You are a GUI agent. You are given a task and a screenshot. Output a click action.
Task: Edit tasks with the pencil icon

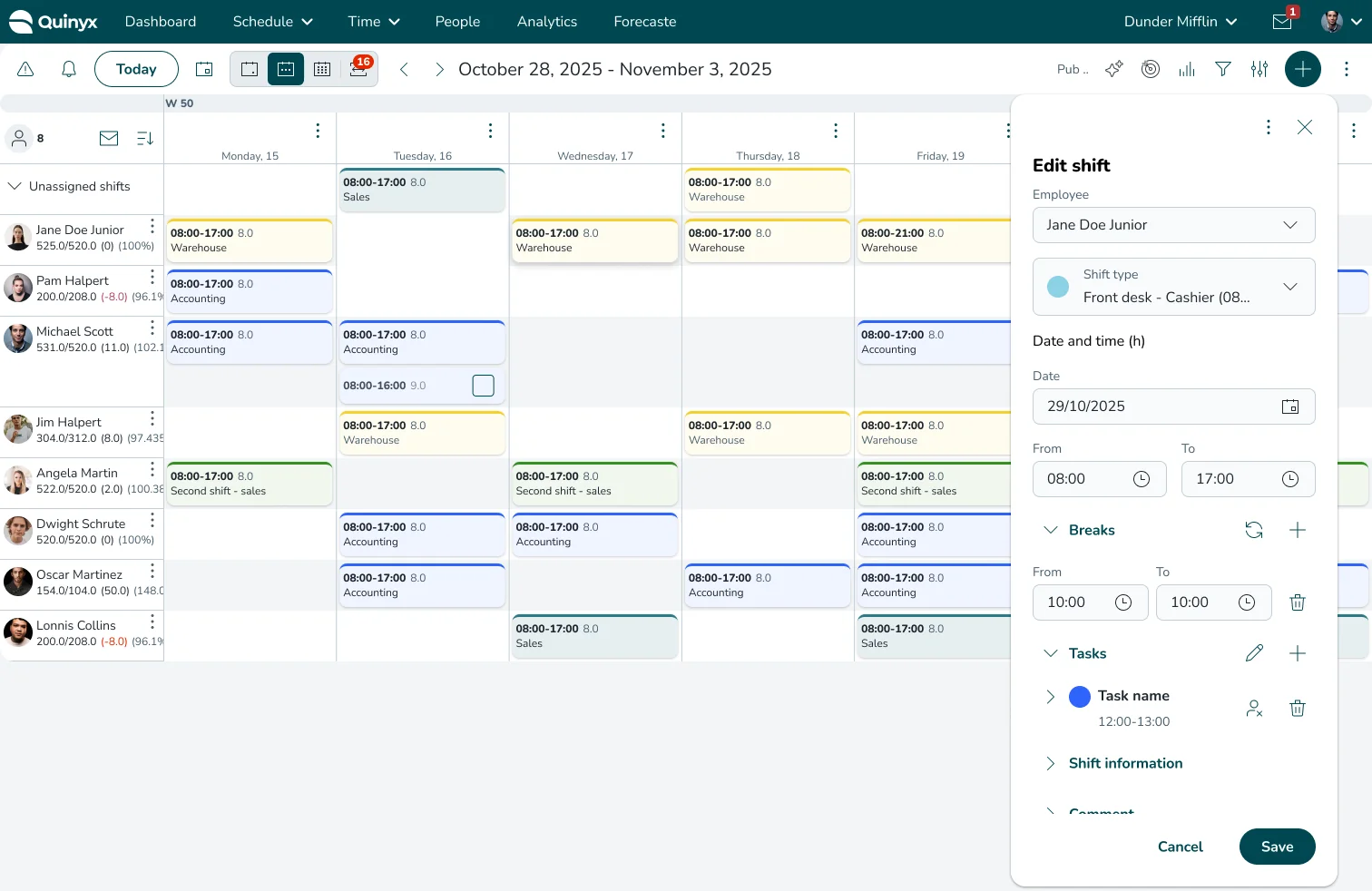pos(1254,653)
